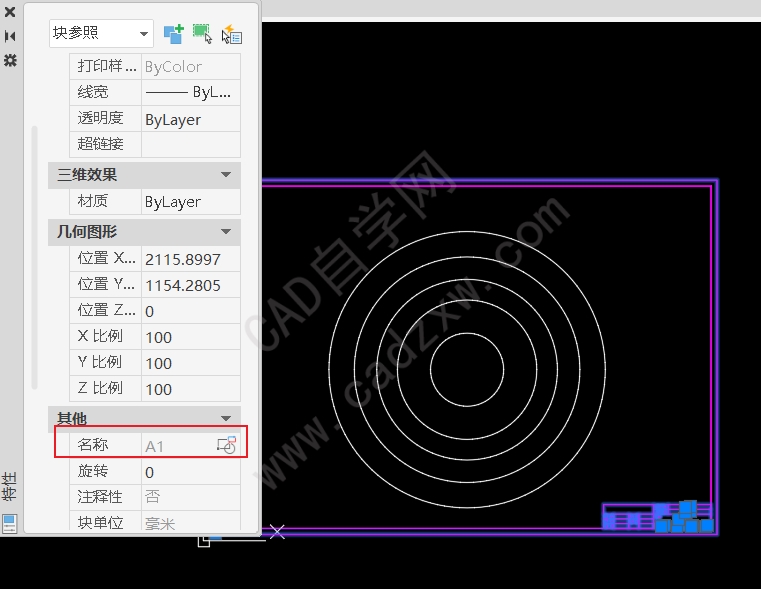Edit Y 比例 value 100
Viewport: 761px width, 589px height.
[191, 363]
